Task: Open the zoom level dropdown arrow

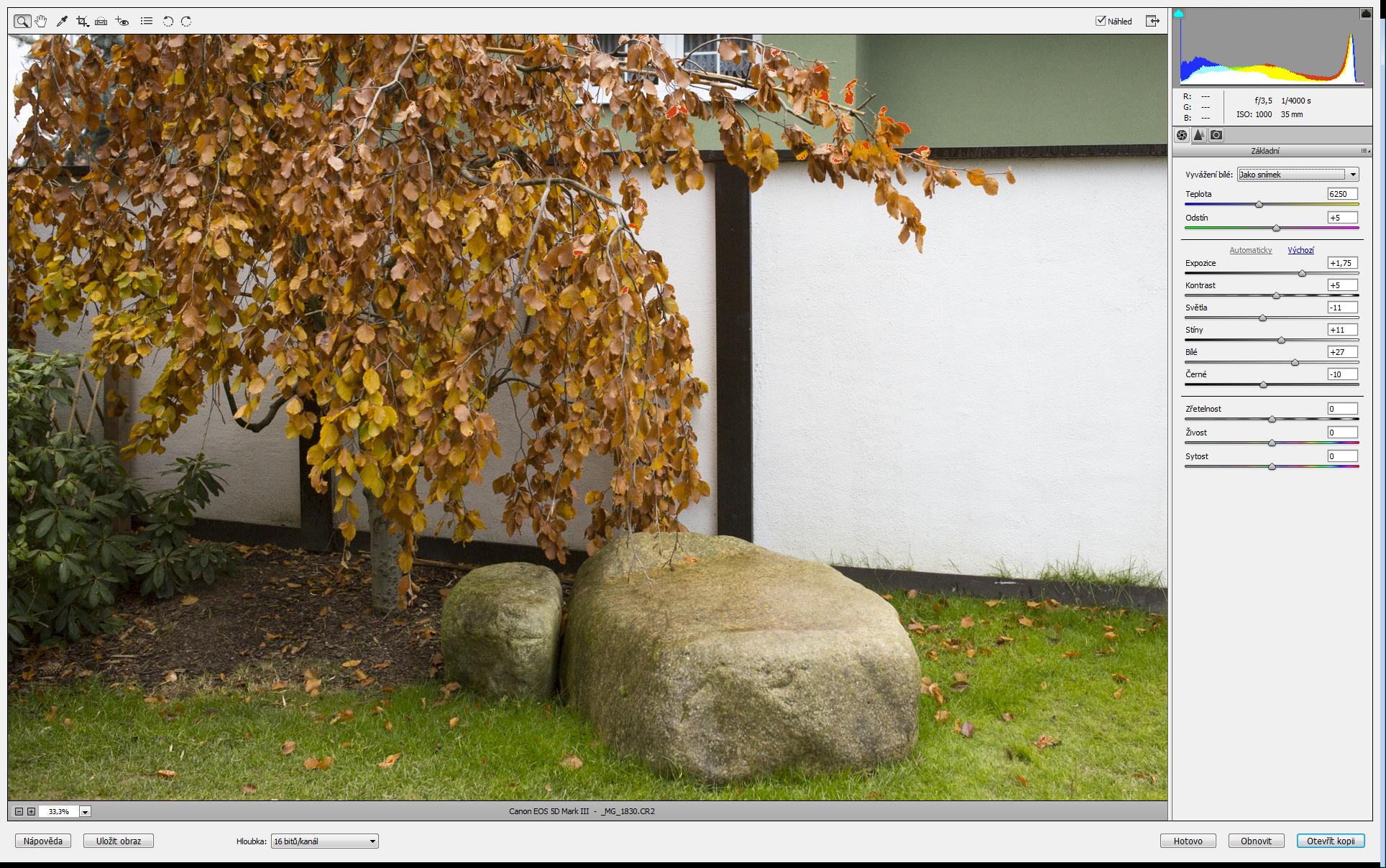Action: pyautogui.click(x=85, y=811)
